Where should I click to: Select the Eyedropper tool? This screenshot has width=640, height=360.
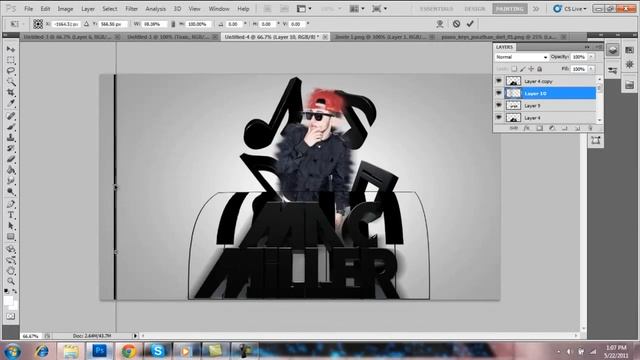tap(11, 104)
